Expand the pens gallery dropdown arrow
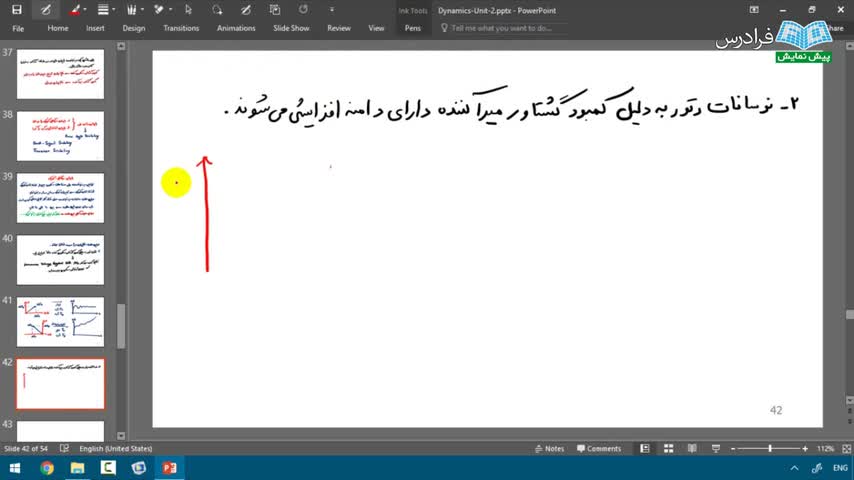 click(142, 10)
